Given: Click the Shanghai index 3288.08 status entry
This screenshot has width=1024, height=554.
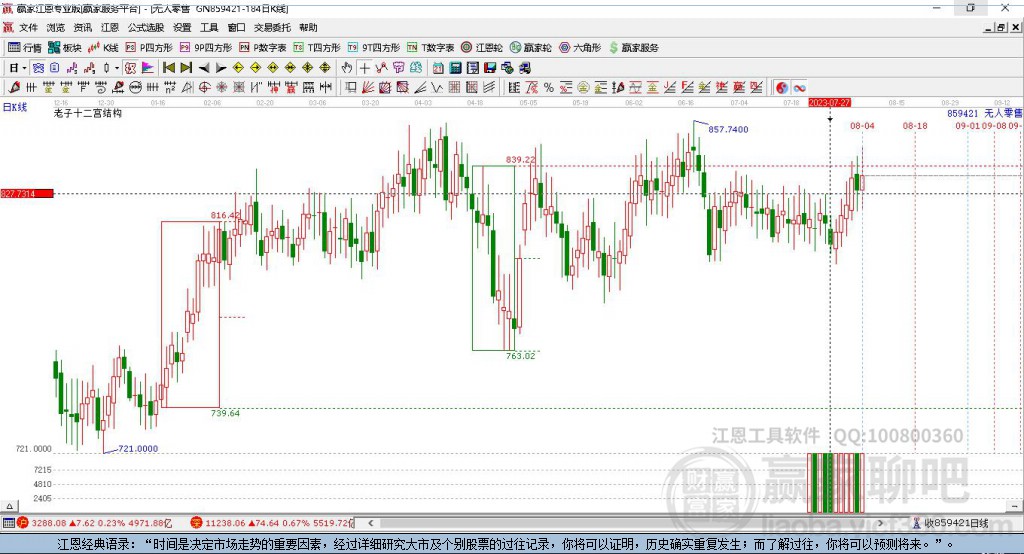Looking at the screenshot, I should [x=94, y=523].
